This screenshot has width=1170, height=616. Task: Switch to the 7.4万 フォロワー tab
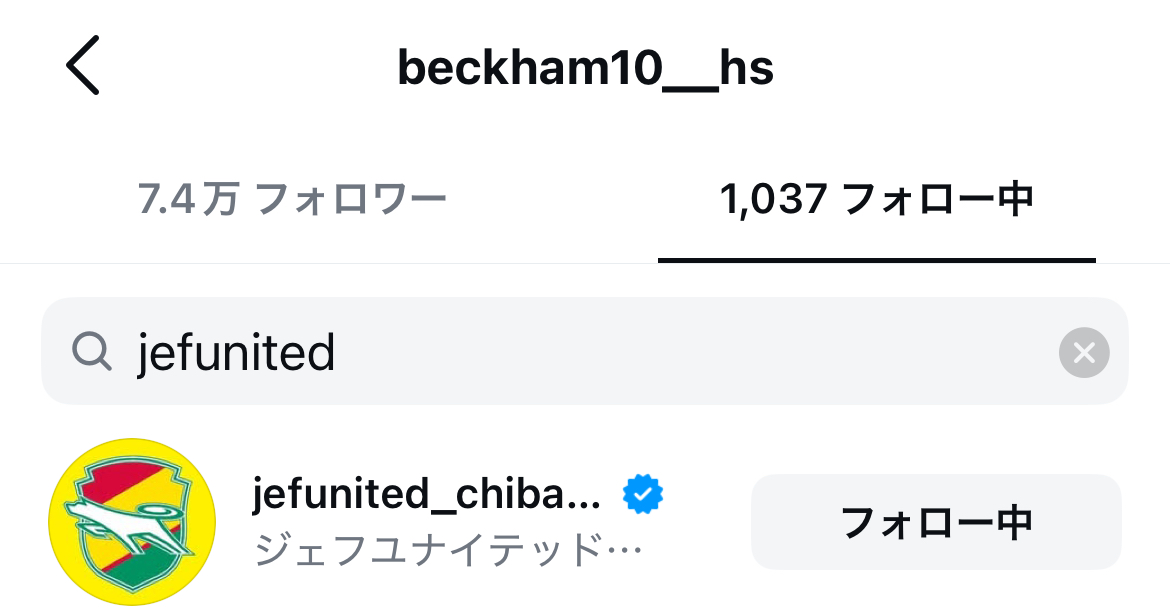click(292, 199)
